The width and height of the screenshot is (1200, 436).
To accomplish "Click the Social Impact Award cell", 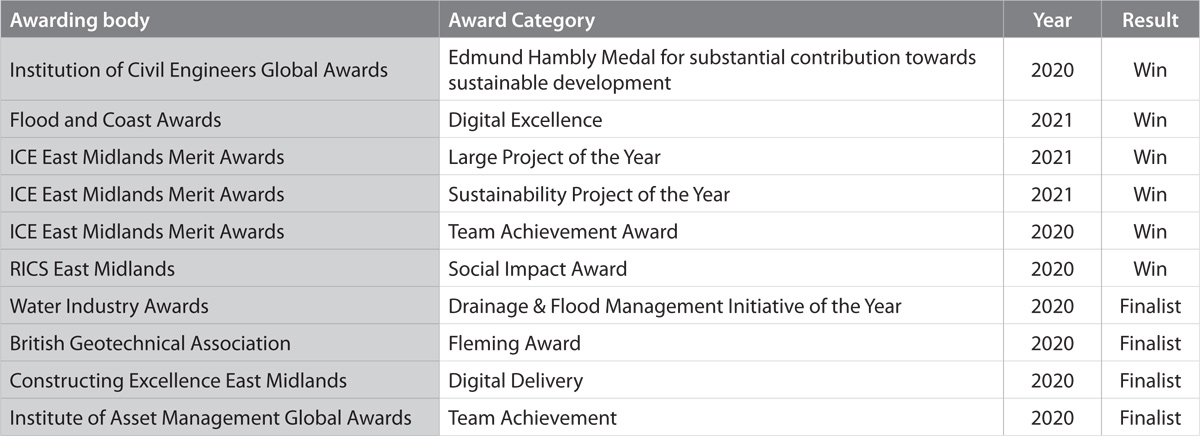I will pyautogui.click(x=538, y=268).
